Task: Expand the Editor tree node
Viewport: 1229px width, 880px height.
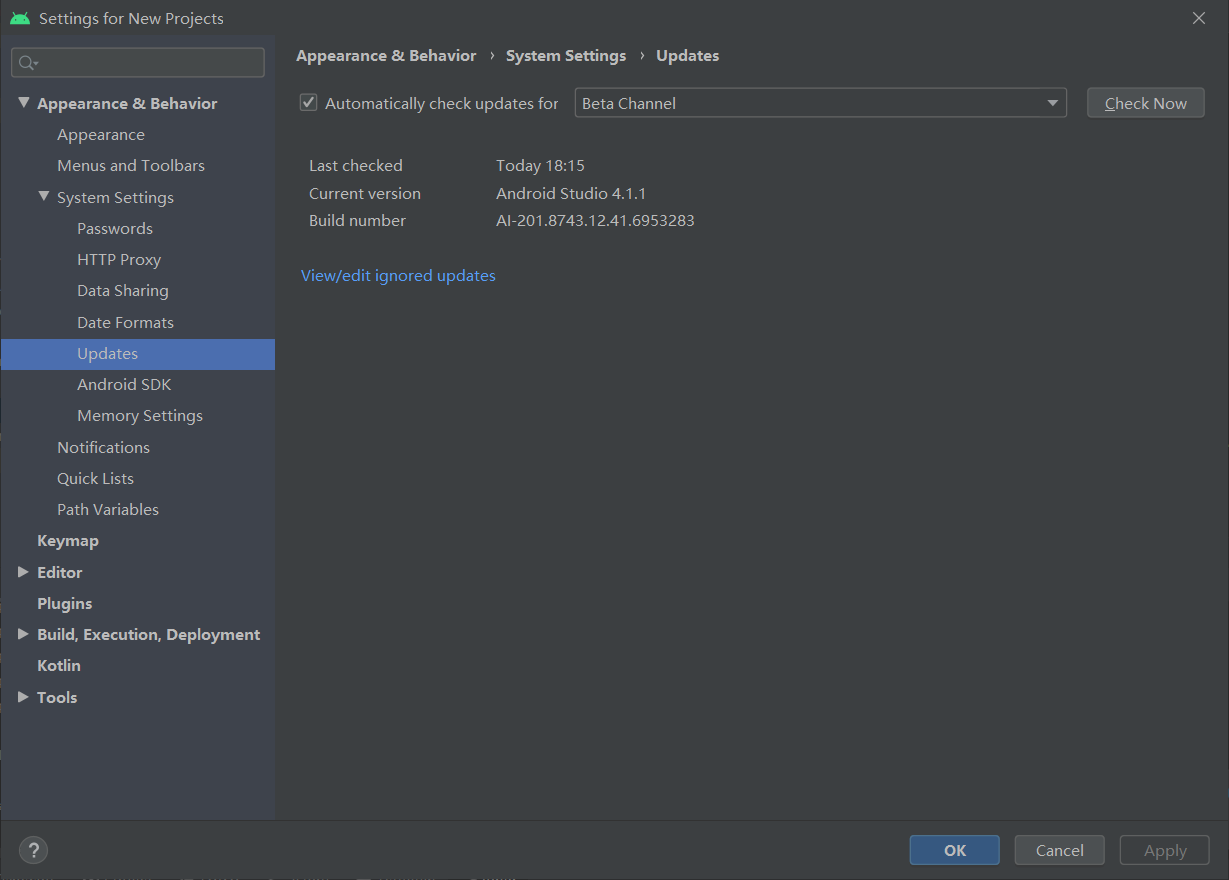Action: click(24, 572)
